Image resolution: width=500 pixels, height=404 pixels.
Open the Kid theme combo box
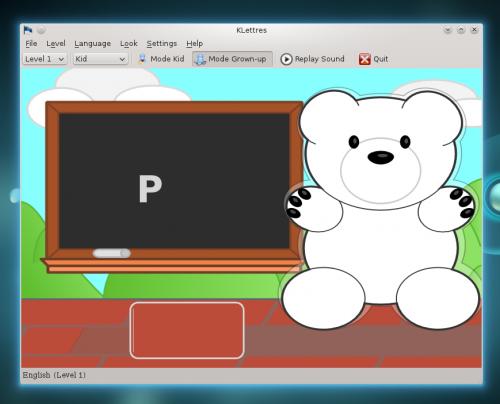click(100, 59)
